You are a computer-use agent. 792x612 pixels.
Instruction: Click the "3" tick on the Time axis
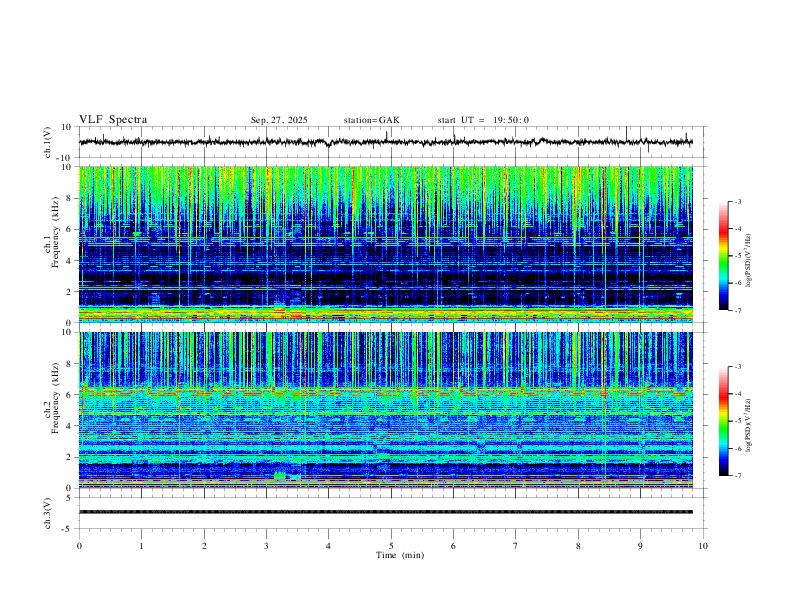267,546
